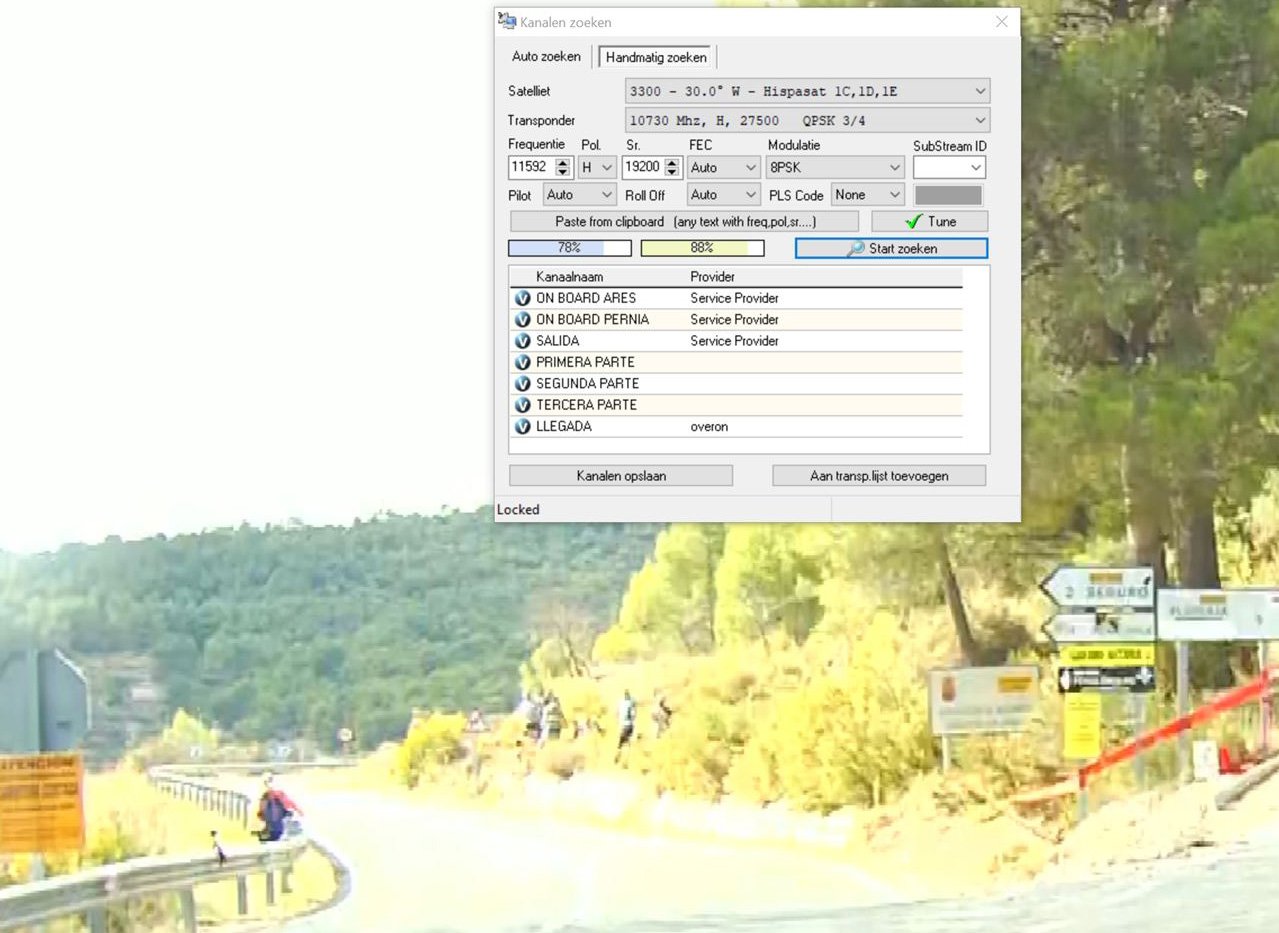Screen dimensions: 1279x933
Task: Open the Modulatie dropdown showing 8PSK
Action: (835, 168)
